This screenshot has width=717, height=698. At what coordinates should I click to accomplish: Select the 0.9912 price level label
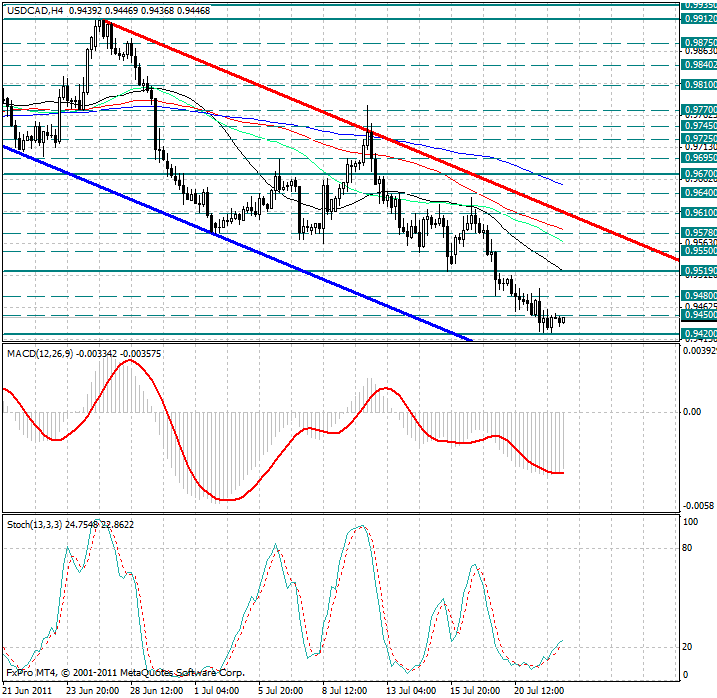tap(699, 19)
